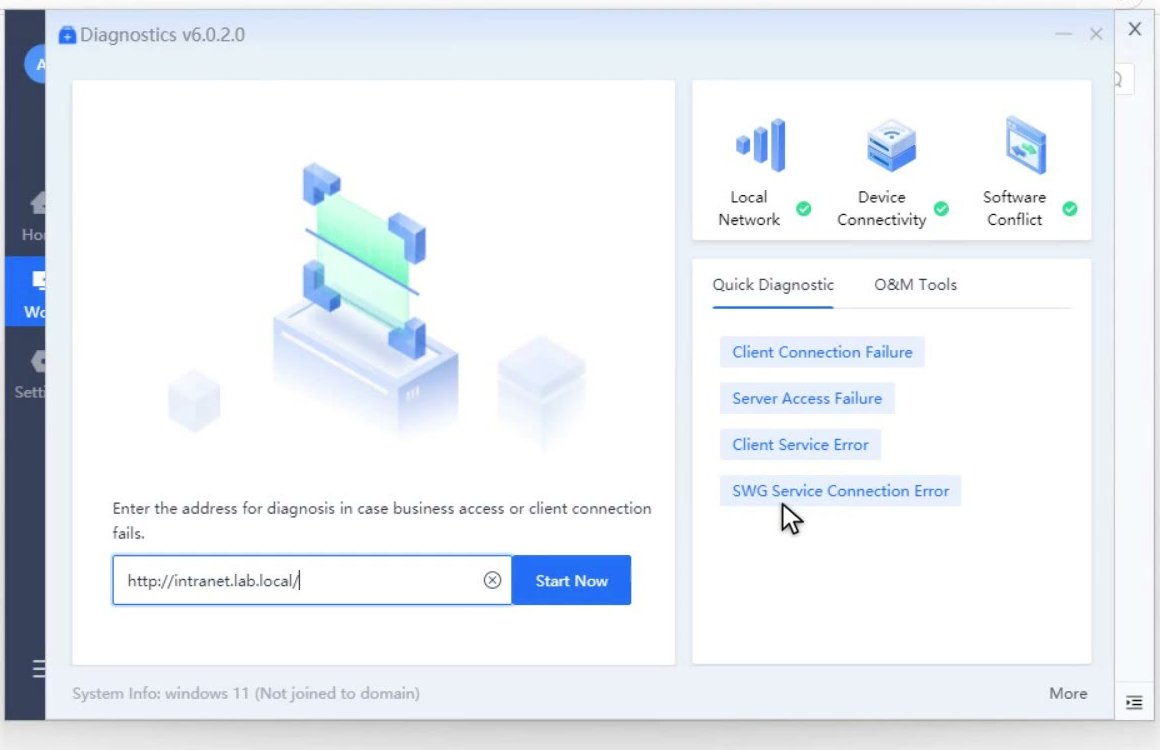This screenshot has height=750, width=1160.
Task: Click the Diagnostics app logo icon
Action: pyautogui.click(x=67, y=35)
